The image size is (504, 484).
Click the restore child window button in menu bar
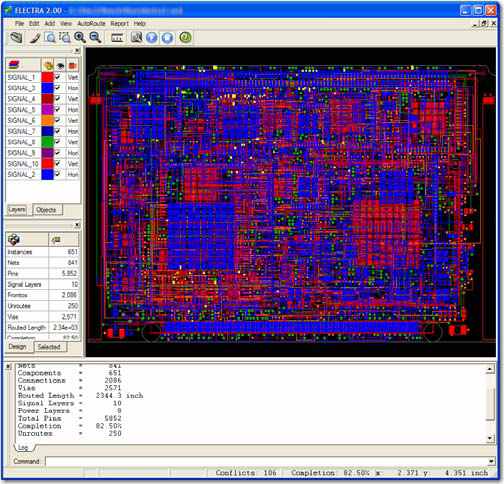(x=484, y=23)
